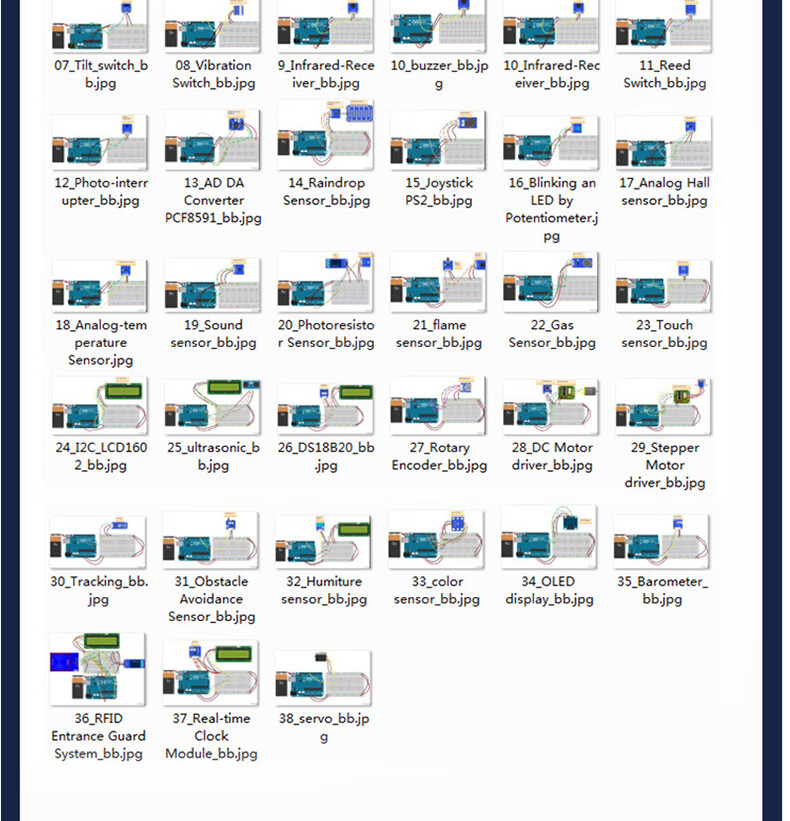This screenshot has height=821, width=790.
Task: Click 36_RFID Entrance Guard System thumbnail
Action: (x=98, y=669)
